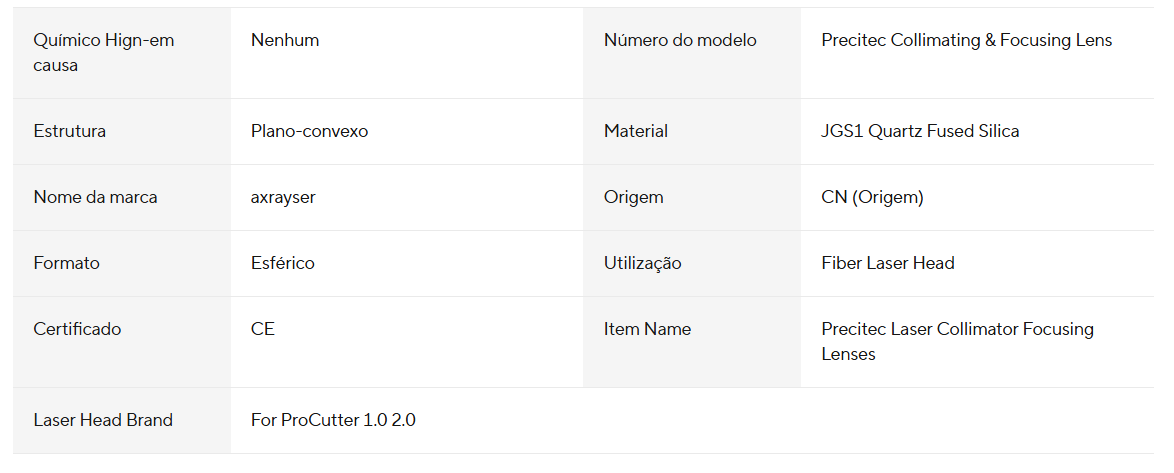Click the 'Nome da marca' label
This screenshot has height=473, width=1174.
coord(95,198)
